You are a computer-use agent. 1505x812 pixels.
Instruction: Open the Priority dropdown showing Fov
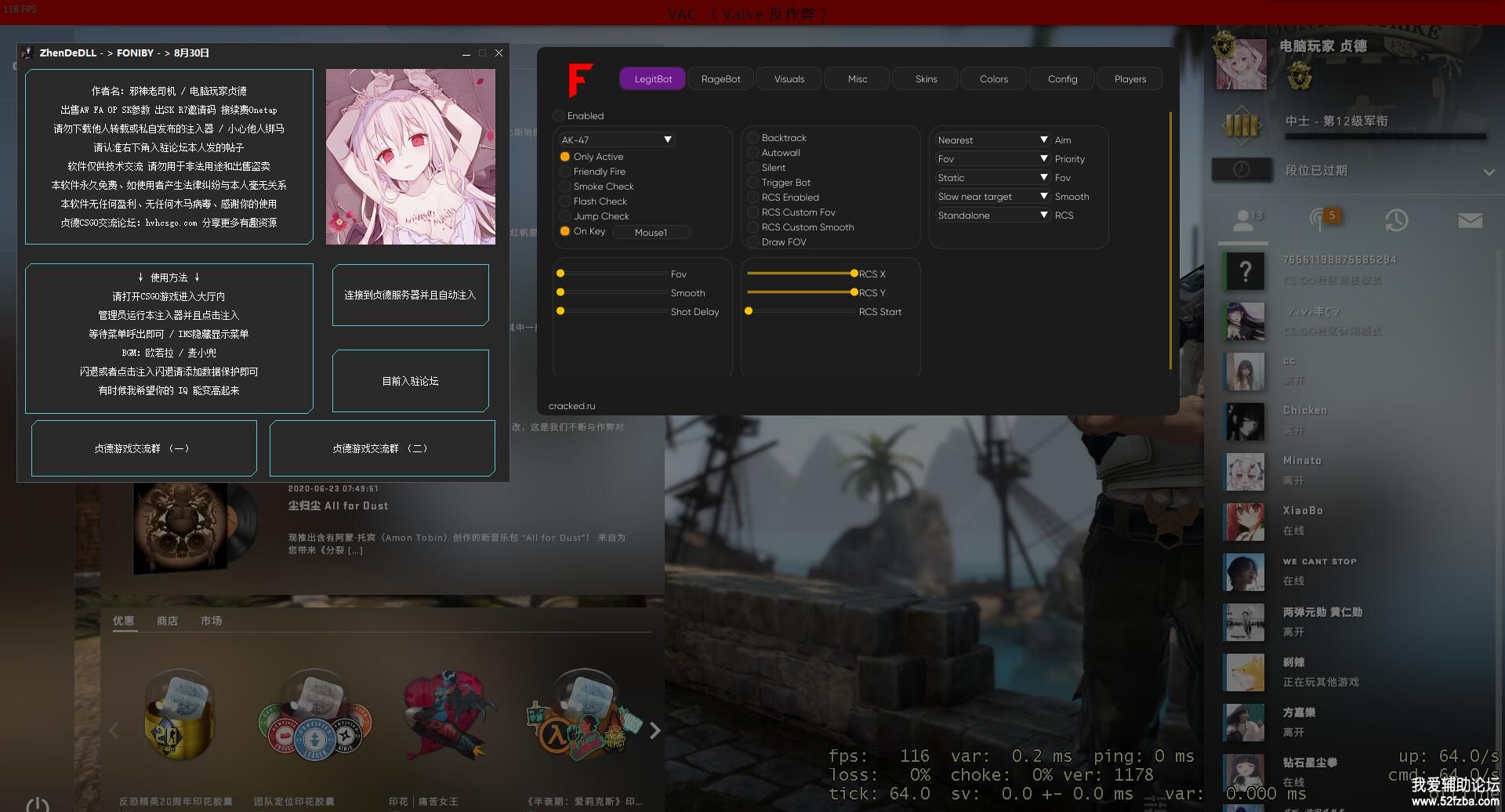992,158
